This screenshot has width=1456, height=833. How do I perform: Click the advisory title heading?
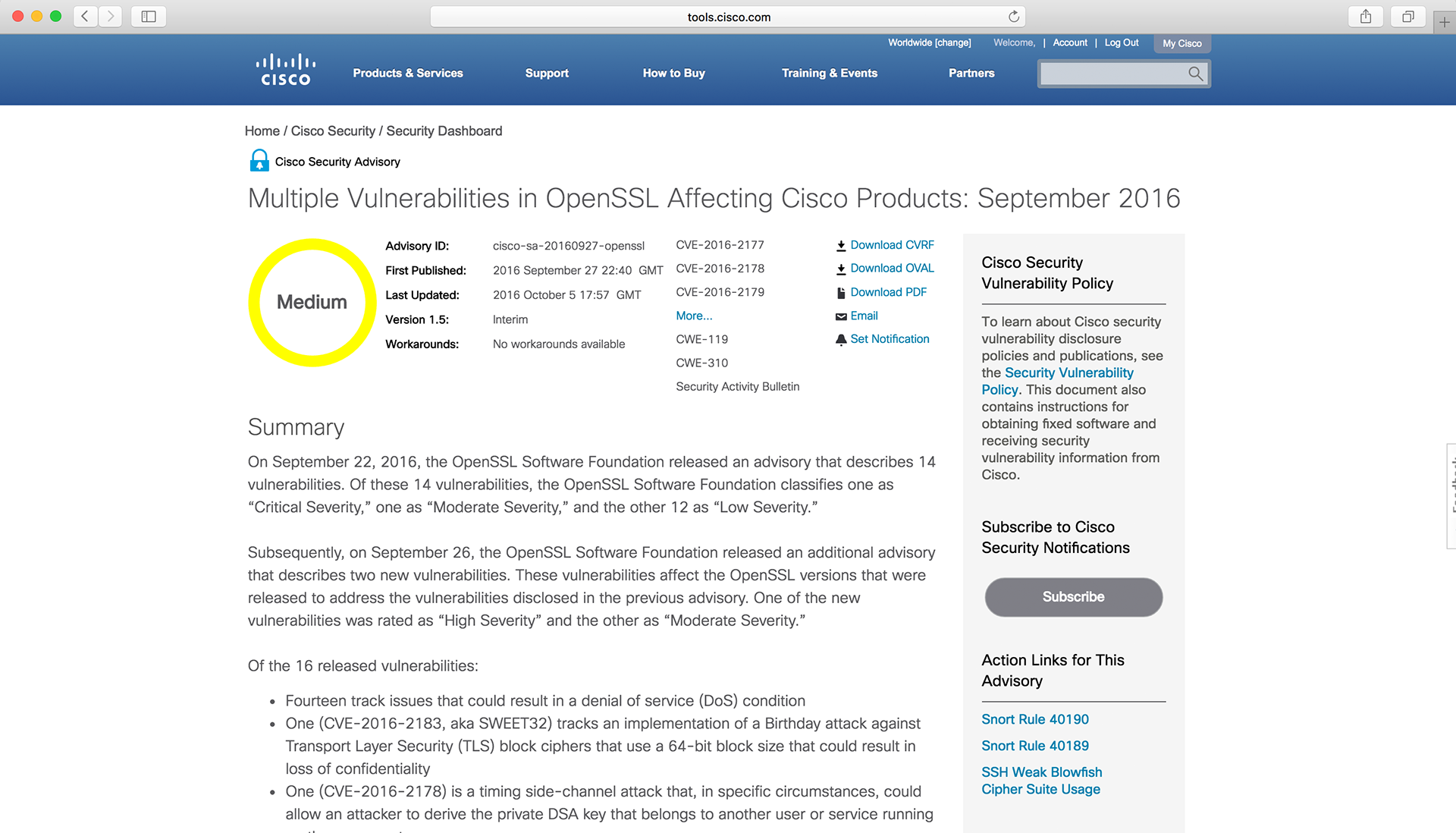point(714,198)
